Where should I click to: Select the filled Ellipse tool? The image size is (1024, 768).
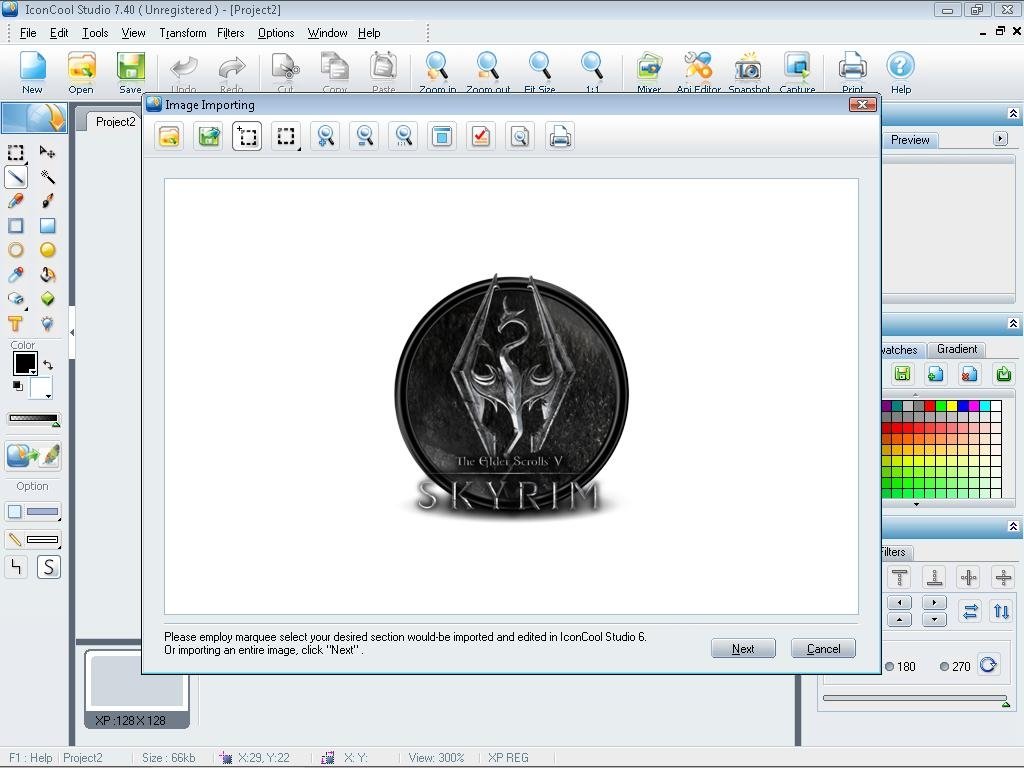pos(47,250)
